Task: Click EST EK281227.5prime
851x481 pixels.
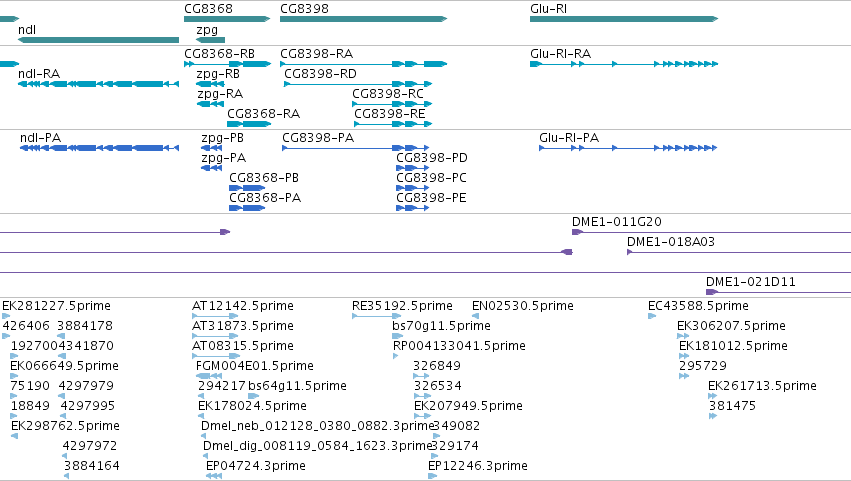Action: [56, 306]
